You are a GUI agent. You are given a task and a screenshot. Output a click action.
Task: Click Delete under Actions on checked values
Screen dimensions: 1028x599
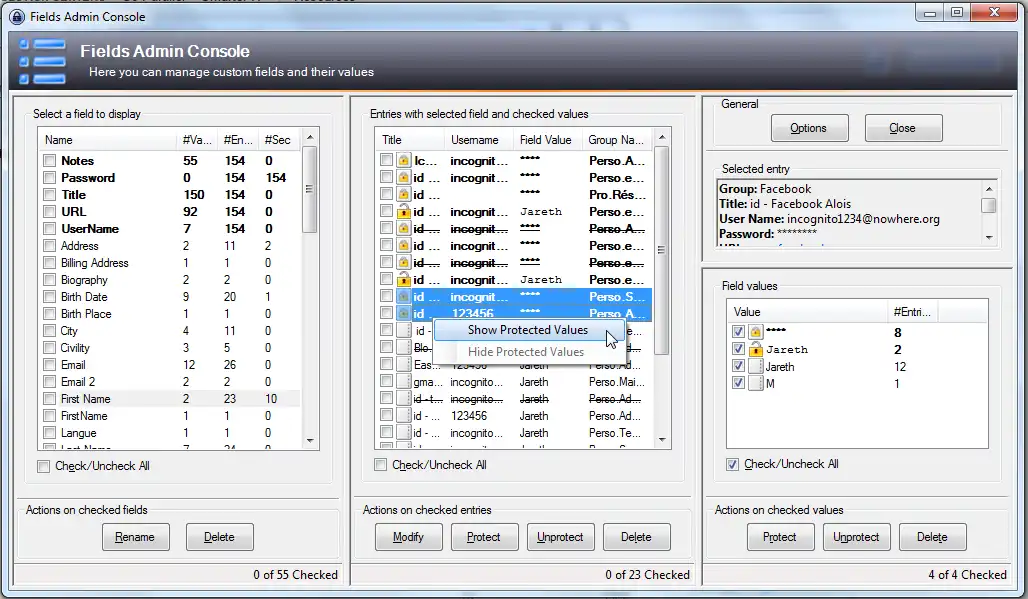(932, 537)
